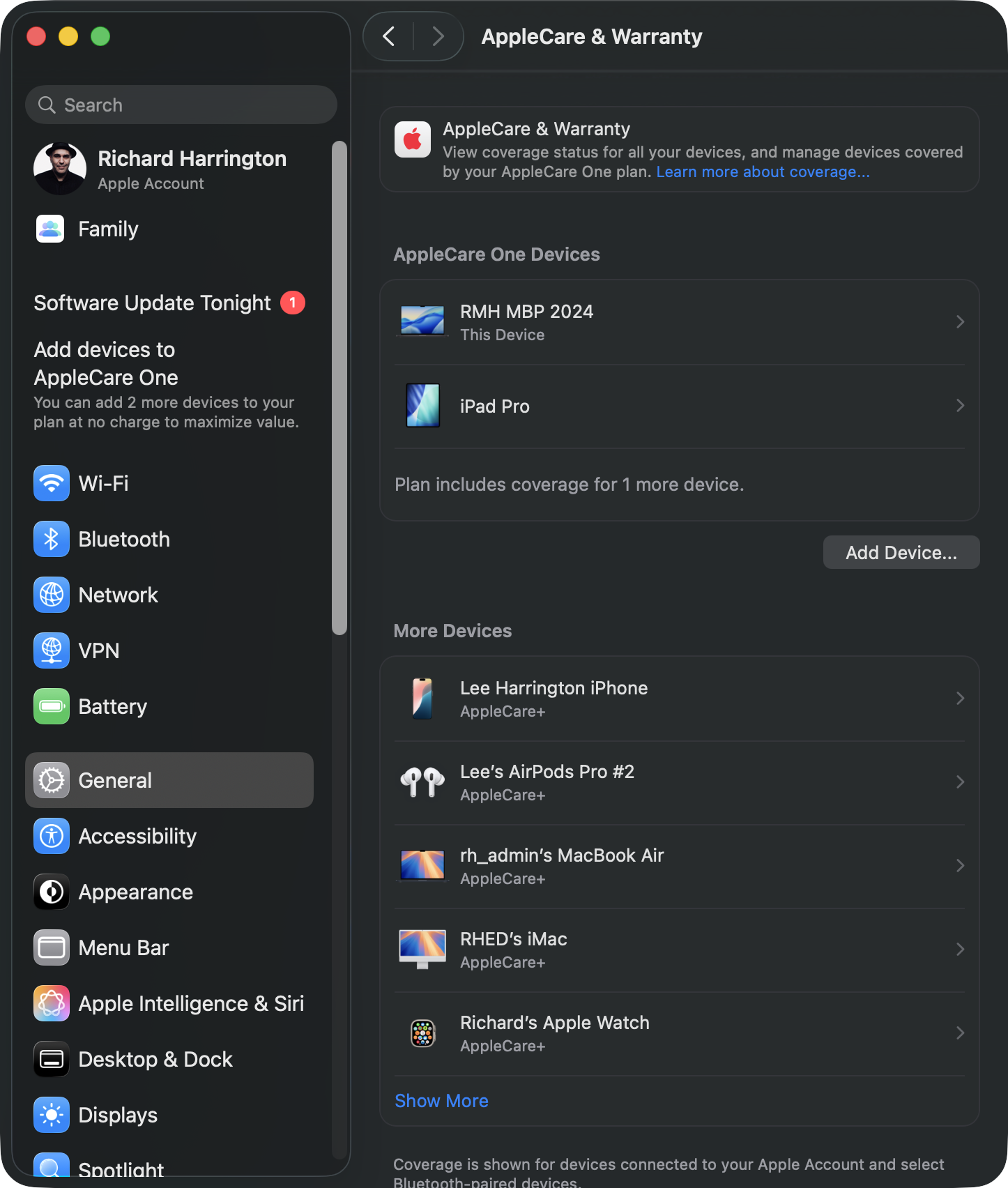Screen dimensions: 1008x1188
Task: Click the Lee's AirPods Pro #2 icon
Action: click(422, 782)
